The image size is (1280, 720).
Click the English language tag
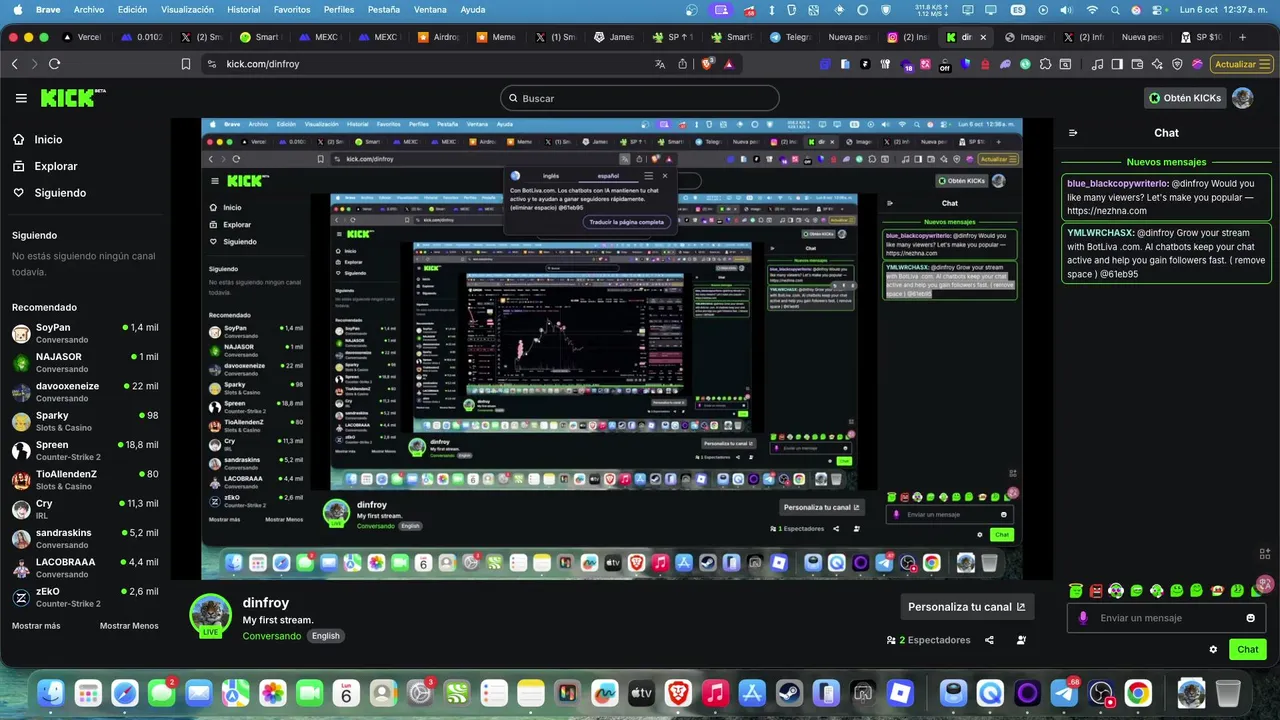[x=325, y=636]
